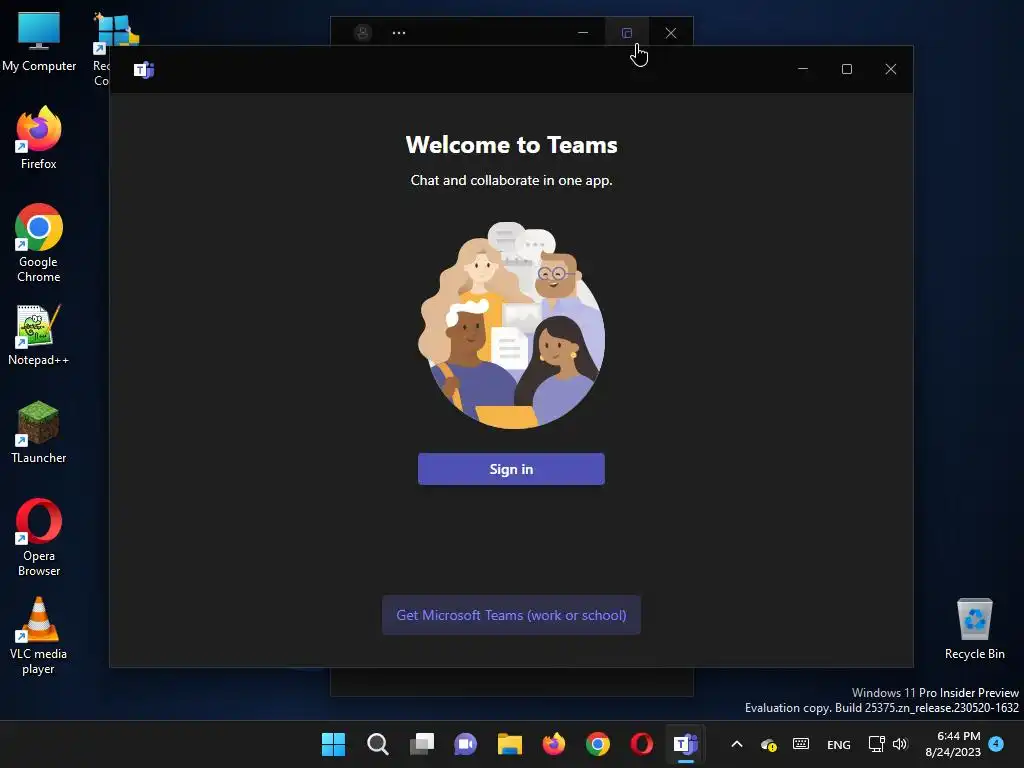1024x768 pixels.
Task: Click the Teams welcome illustration
Action: pyautogui.click(x=511, y=325)
